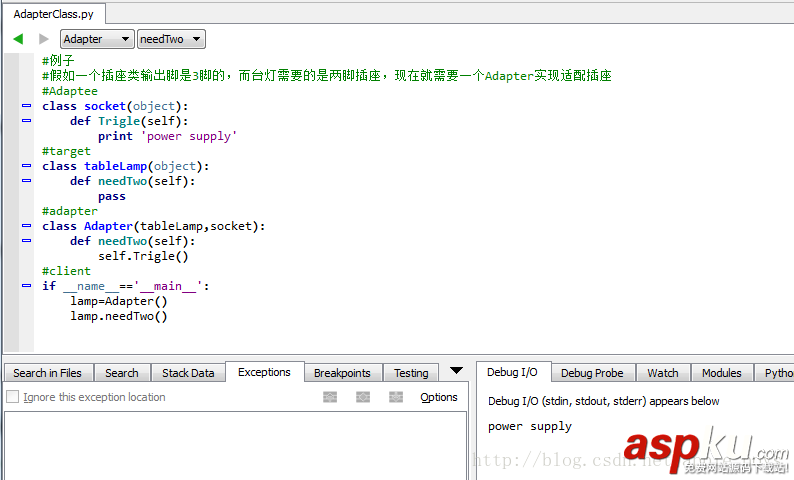Click the #client comment line
This screenshot has height=480, width=794.
click(x=66, y=271)
